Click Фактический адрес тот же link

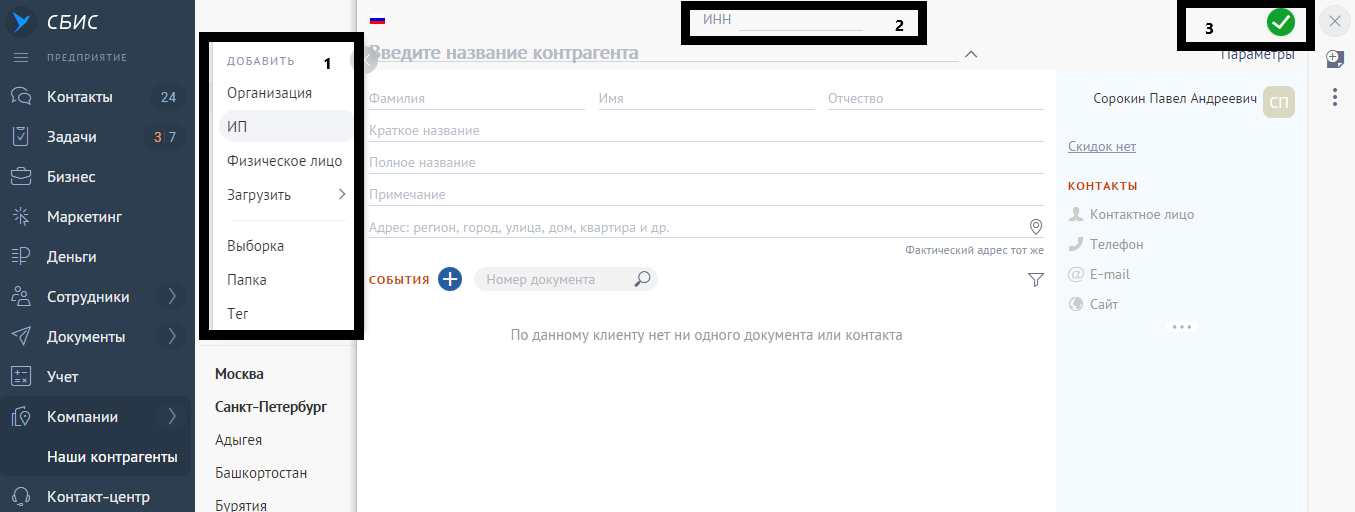(974, 250)
